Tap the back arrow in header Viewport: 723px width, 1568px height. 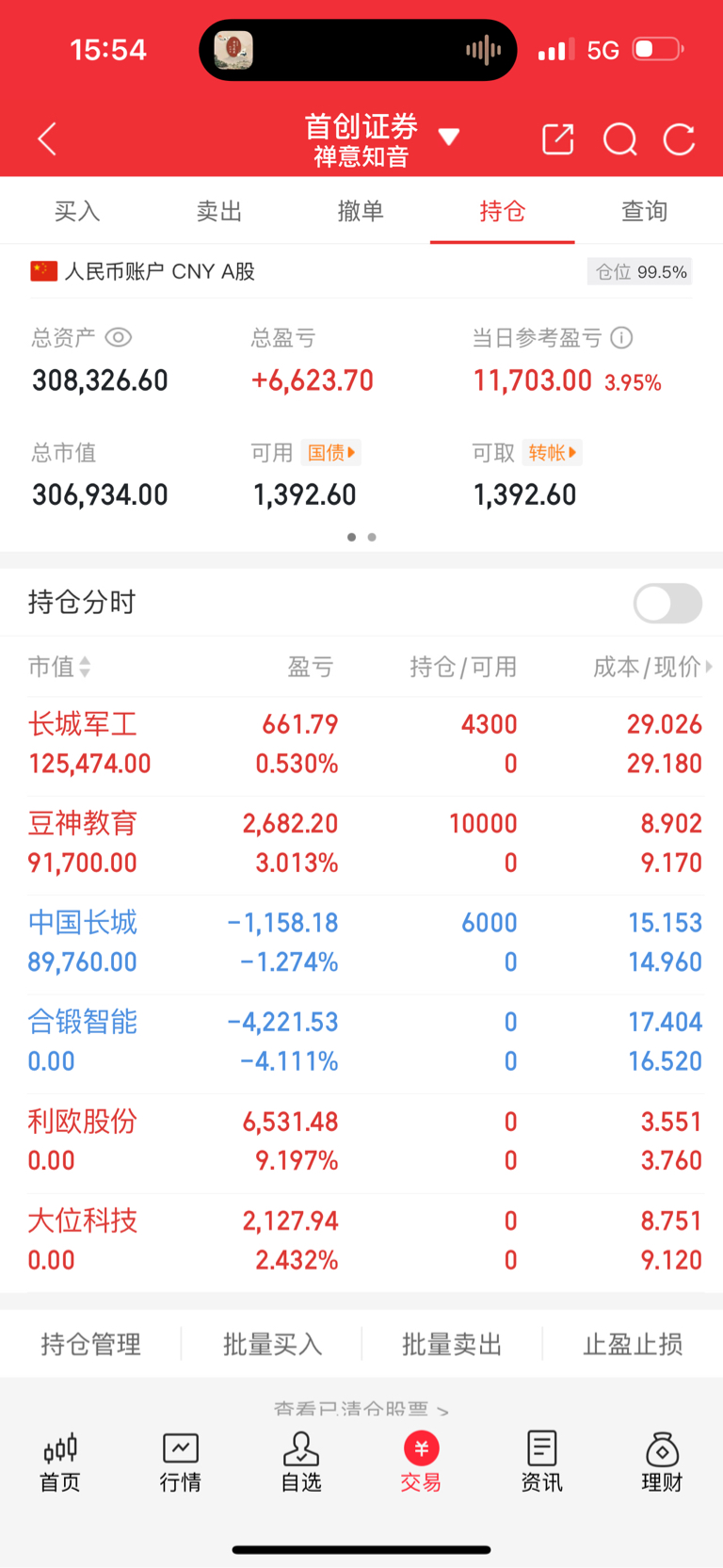(x=47, y=139)
